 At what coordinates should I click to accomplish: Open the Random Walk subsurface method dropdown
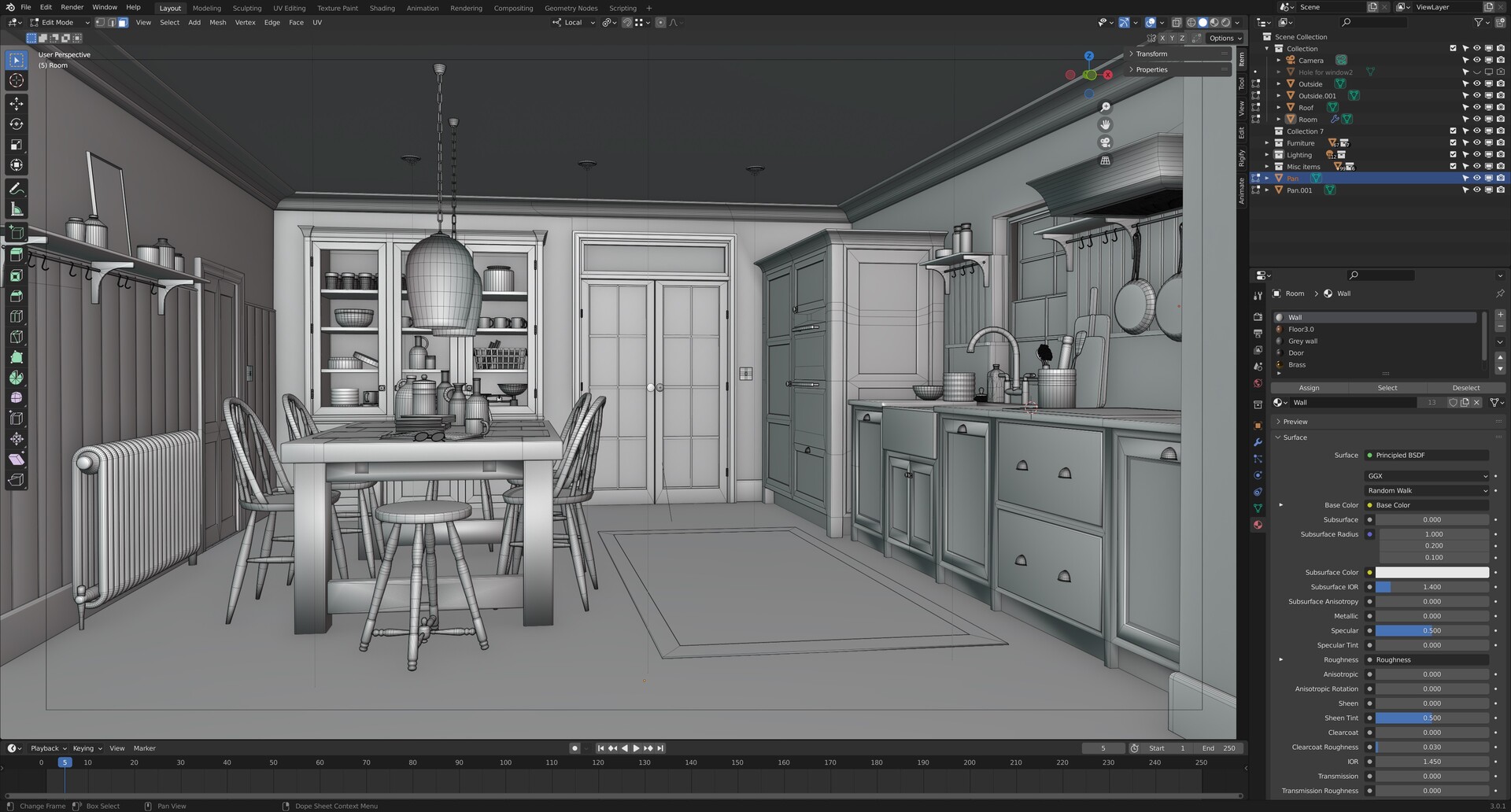[1426, 490]
